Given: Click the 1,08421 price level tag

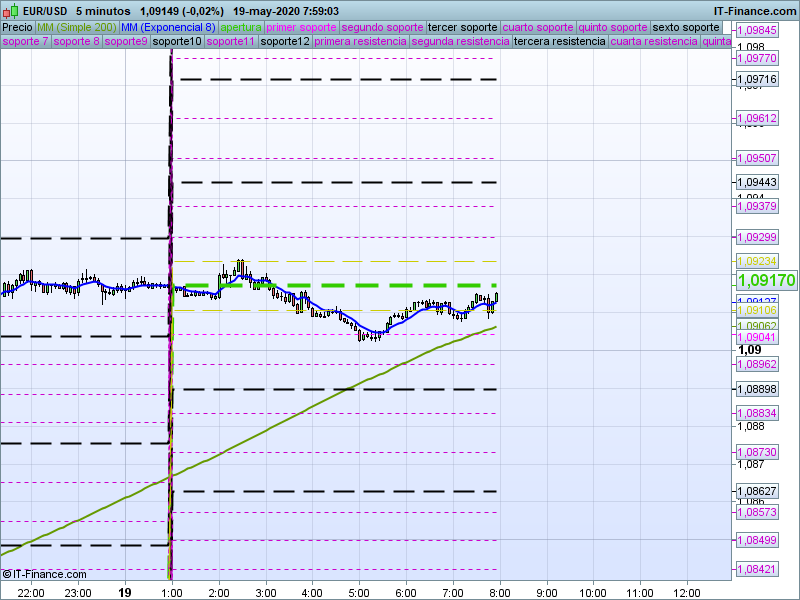Looking at the screenshot, I should pyautogui.click(x=757, y=569).
